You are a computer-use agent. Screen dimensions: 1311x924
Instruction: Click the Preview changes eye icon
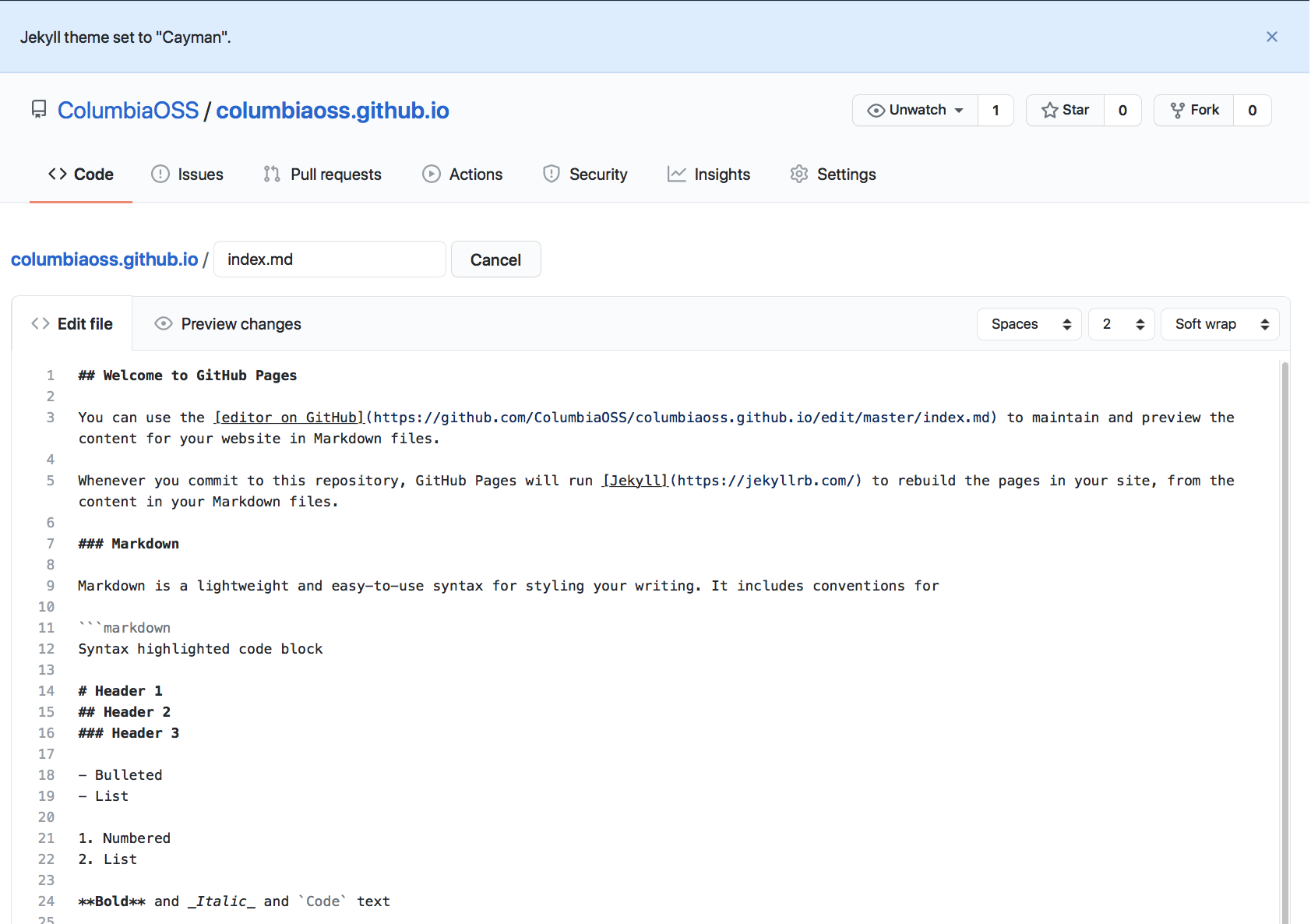(164, 323)
